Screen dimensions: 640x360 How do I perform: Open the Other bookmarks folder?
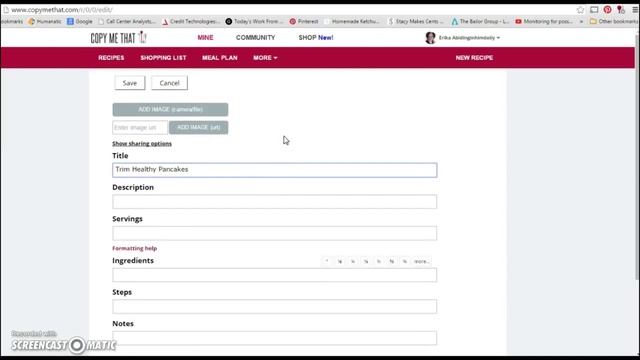point(614,21)
